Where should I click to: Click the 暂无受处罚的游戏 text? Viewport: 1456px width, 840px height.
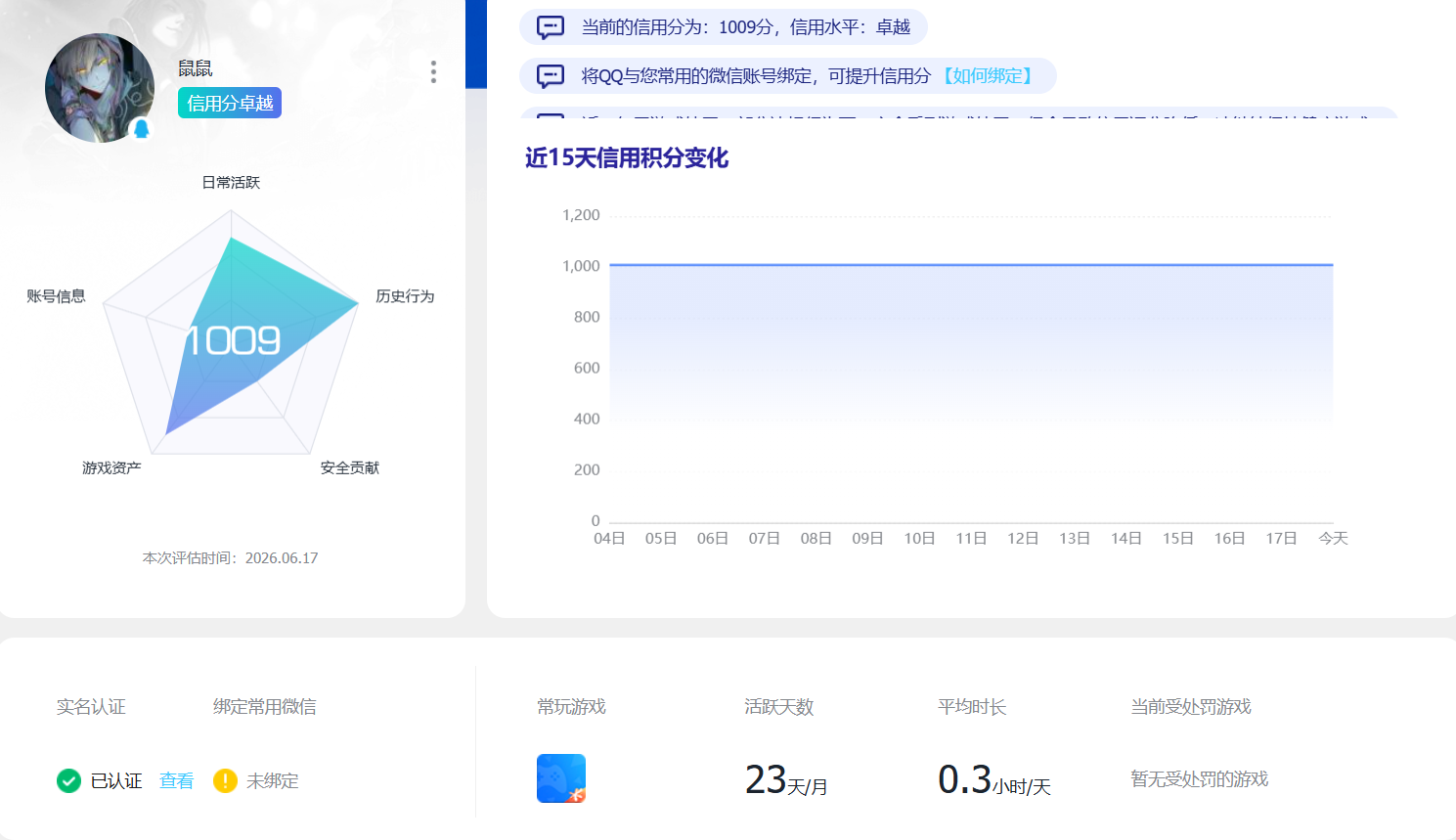pos(1200,779)
